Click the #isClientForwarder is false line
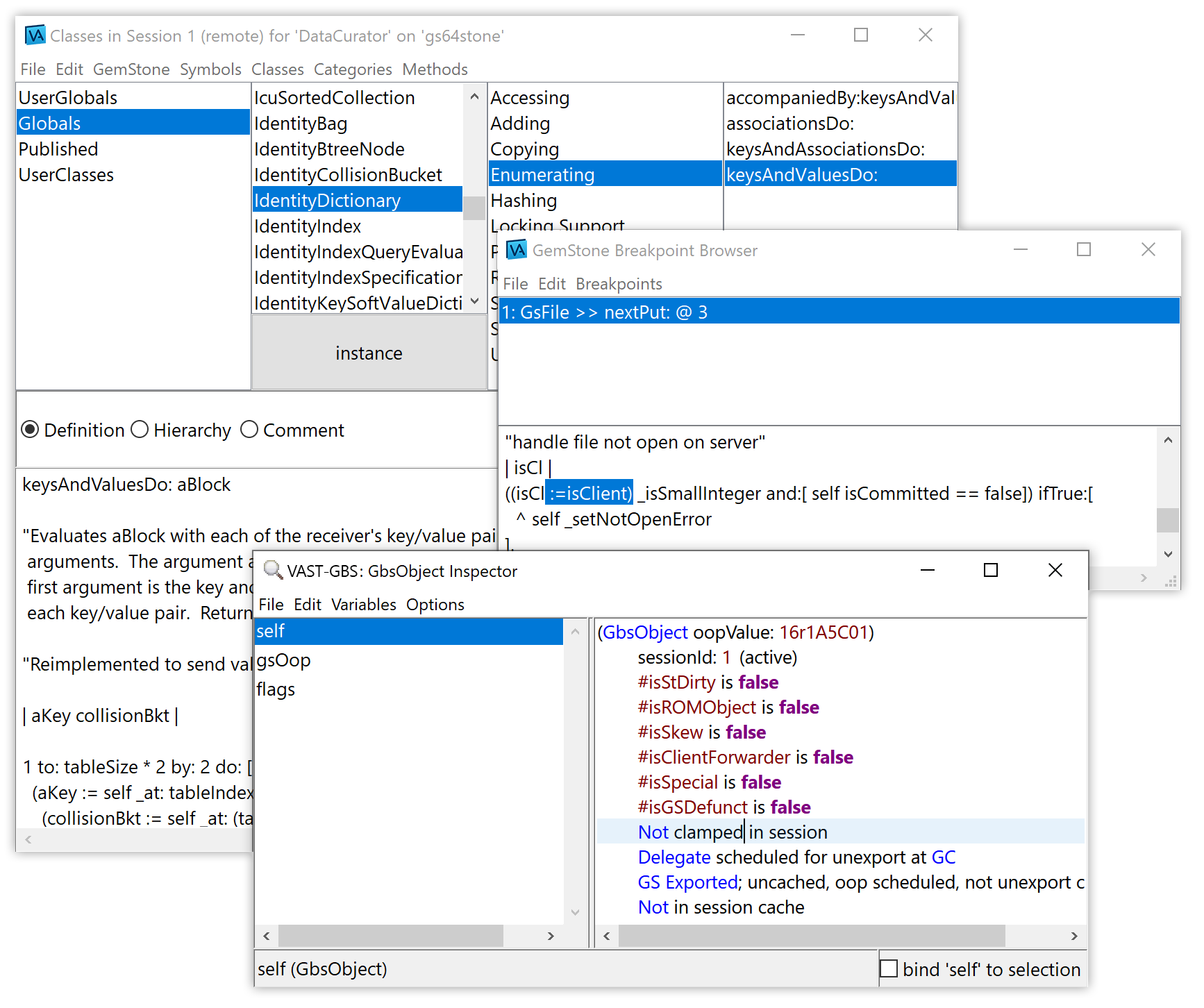Viewport: 1204px width, 1008px height. [x=746, y=757]
